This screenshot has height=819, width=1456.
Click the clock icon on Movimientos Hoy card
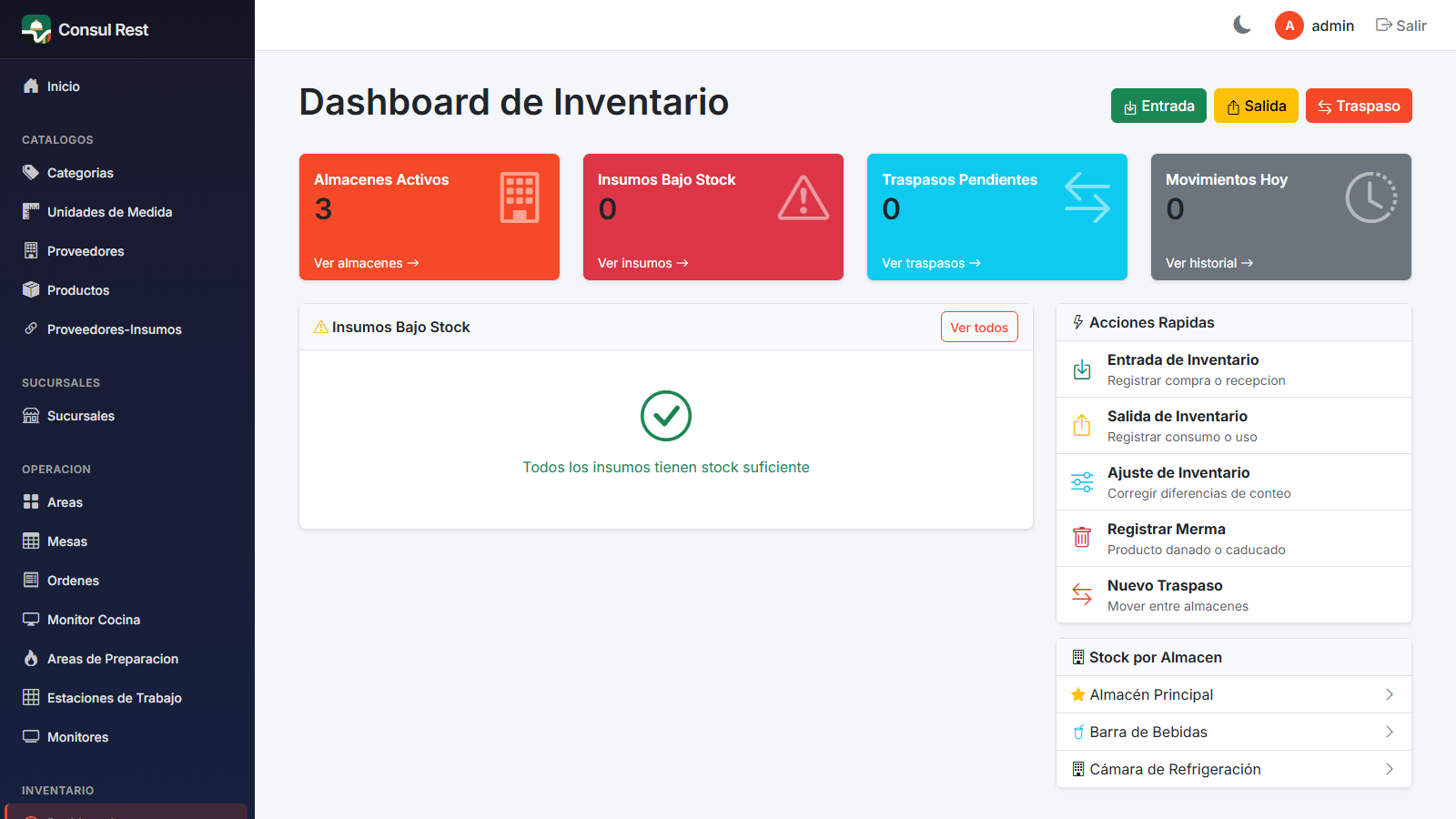tap(1371, 197)
